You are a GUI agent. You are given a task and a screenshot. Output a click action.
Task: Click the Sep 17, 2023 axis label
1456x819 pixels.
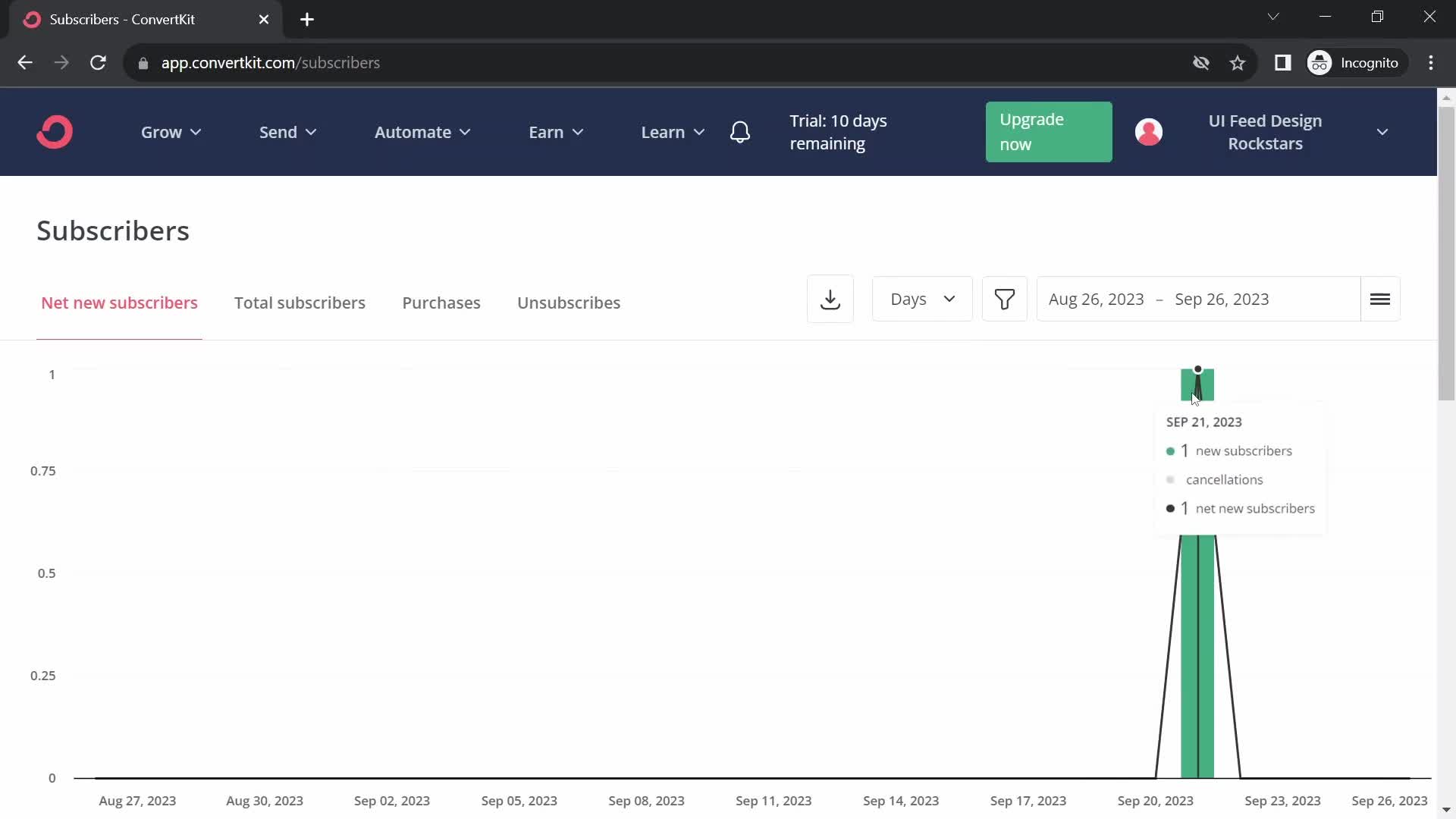coord(1028,801)
